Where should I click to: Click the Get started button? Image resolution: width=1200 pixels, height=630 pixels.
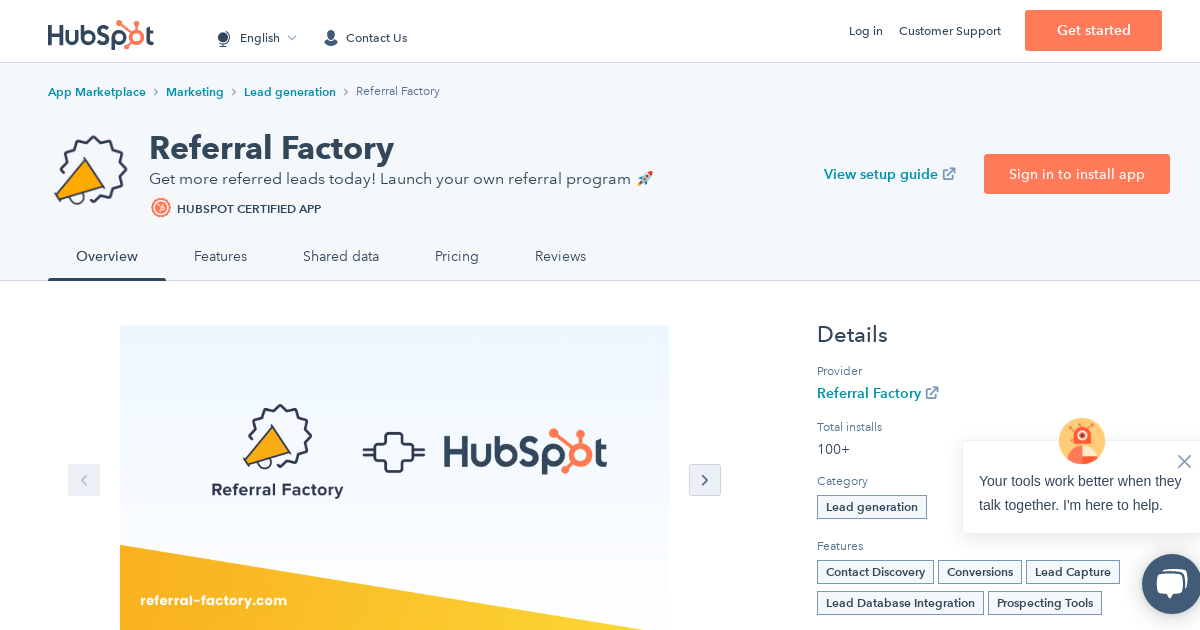click(x=1093, y=31)
